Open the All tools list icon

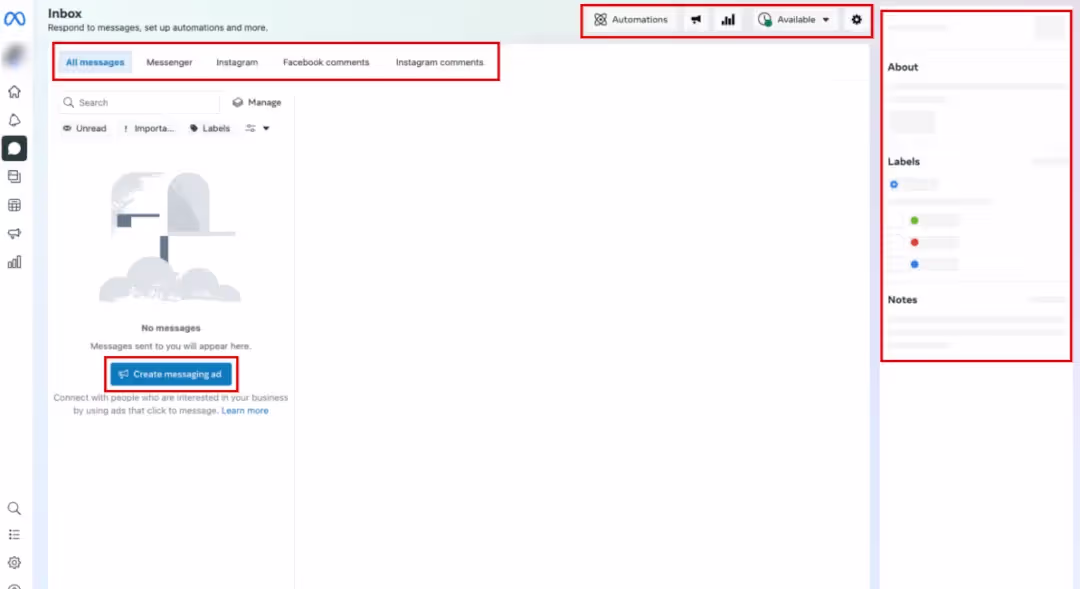tap(14, 535)
